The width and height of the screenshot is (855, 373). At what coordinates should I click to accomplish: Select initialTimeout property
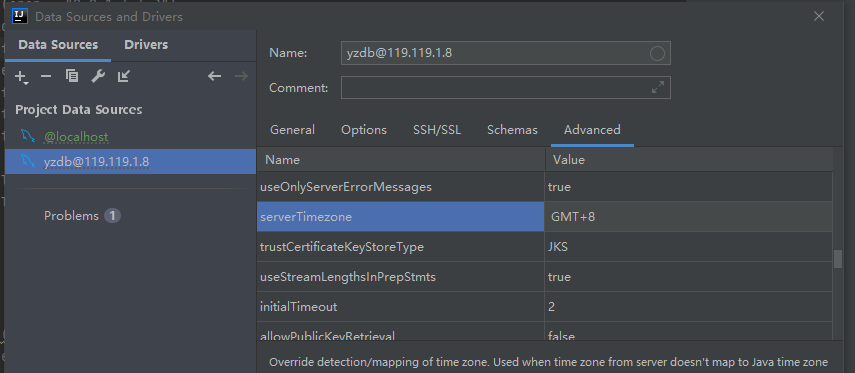point(401,307)
